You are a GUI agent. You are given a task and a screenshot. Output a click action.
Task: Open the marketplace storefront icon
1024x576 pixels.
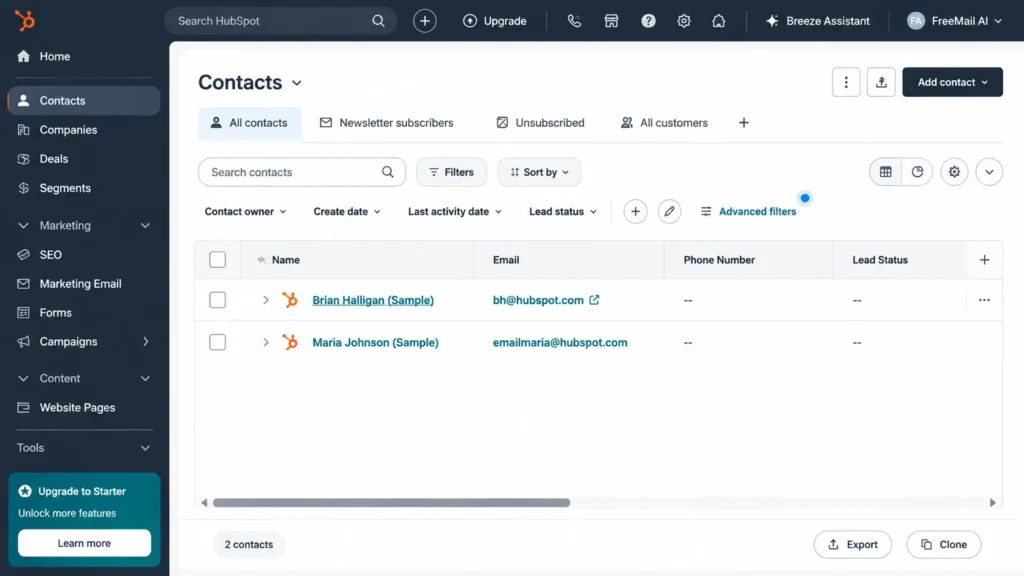611,21
